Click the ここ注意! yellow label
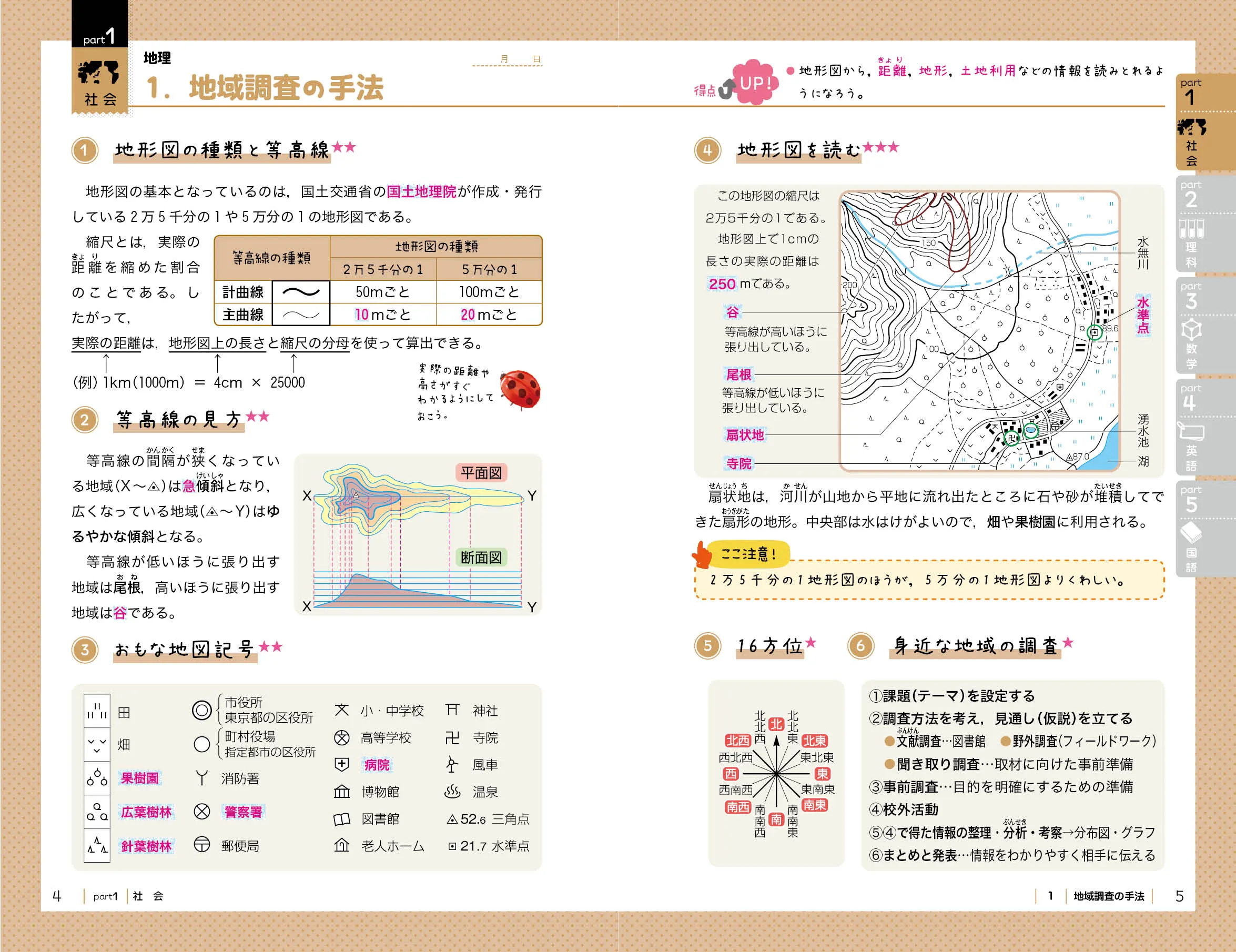This screenshot has width=1236, height=952. pos(749,554)
